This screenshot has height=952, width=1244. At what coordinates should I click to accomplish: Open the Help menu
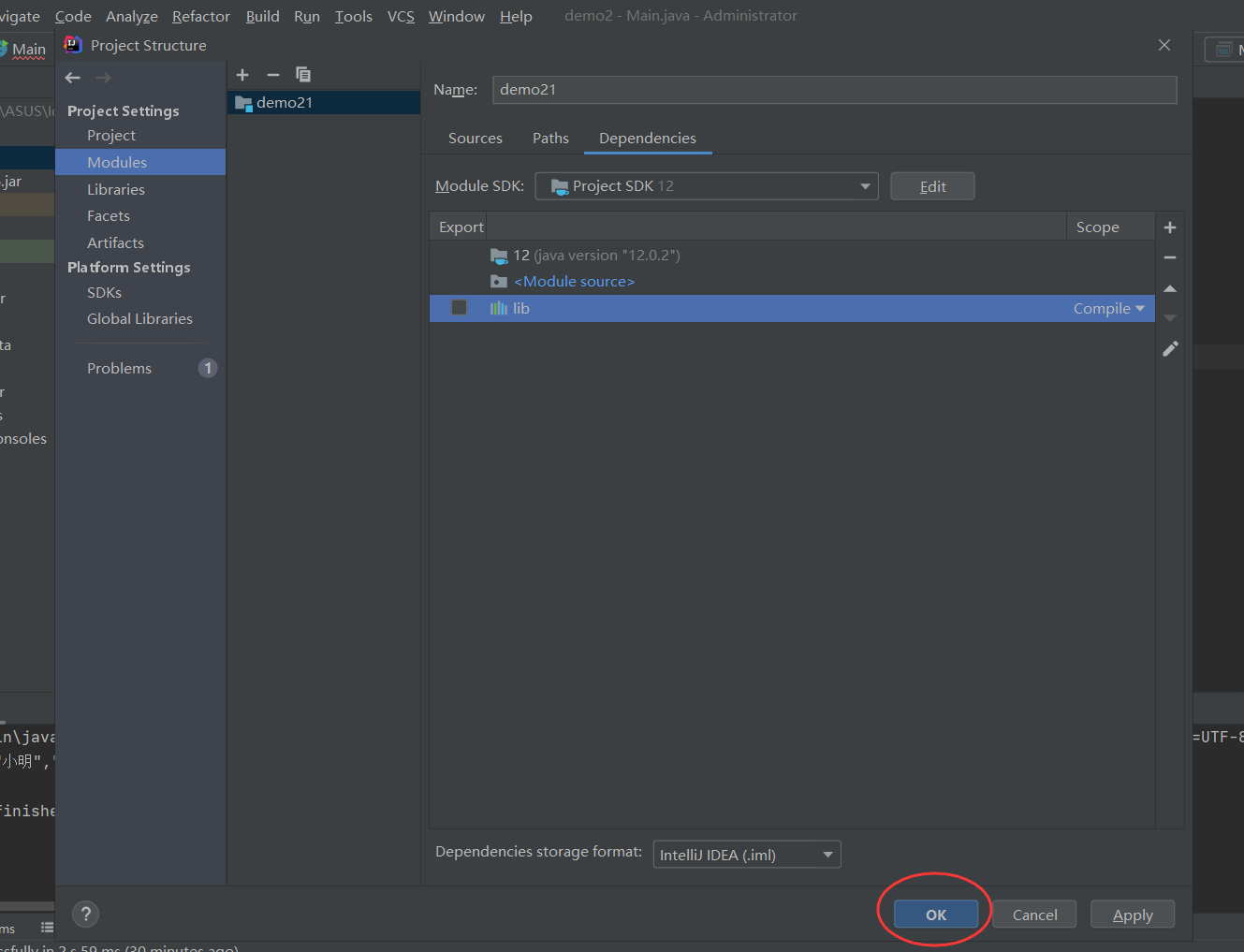click(516, 16)
